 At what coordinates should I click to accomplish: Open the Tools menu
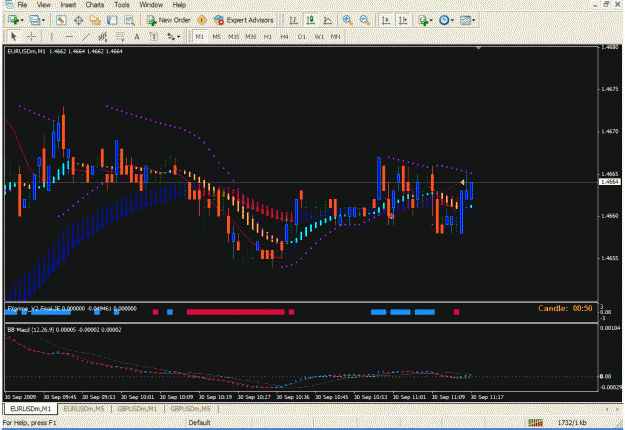click(x=122, y=5)
